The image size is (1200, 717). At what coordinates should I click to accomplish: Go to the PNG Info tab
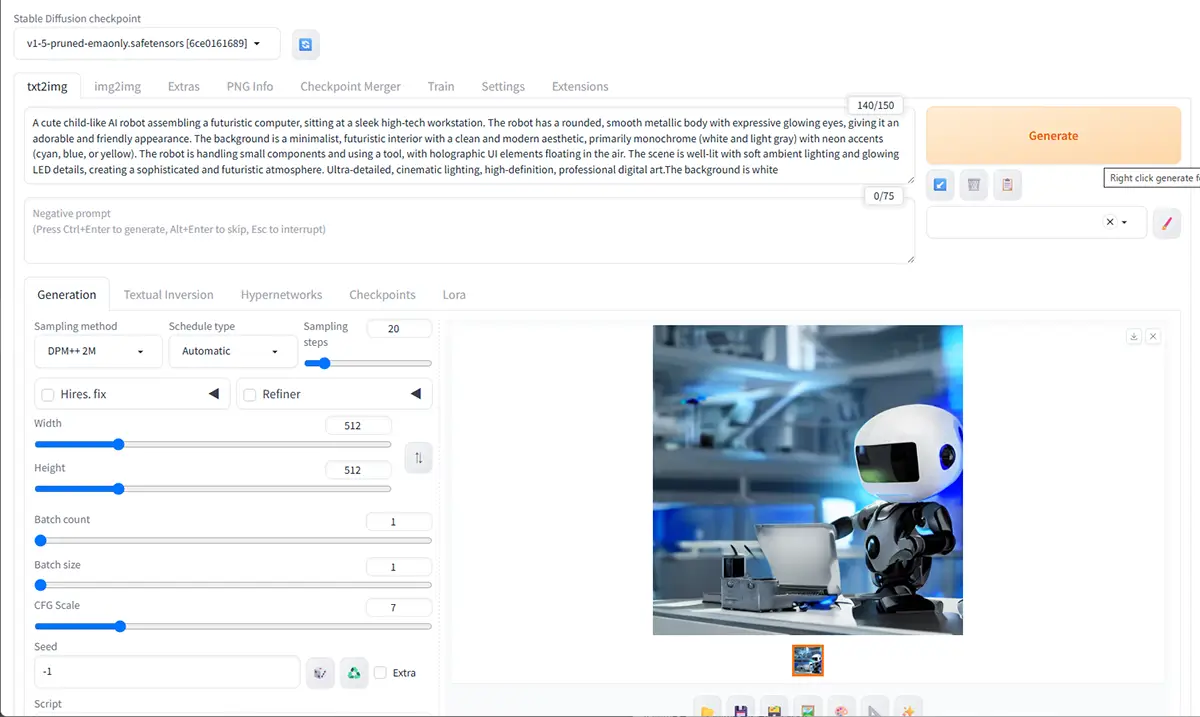250,86
